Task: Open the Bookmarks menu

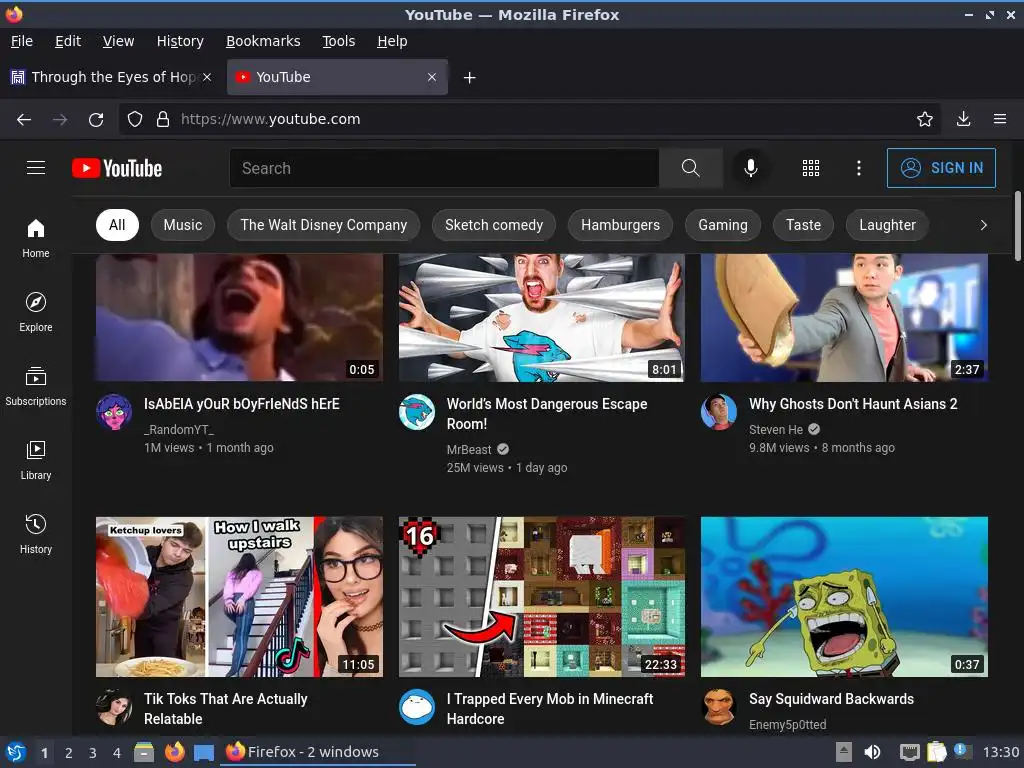Action: [263, 41]
